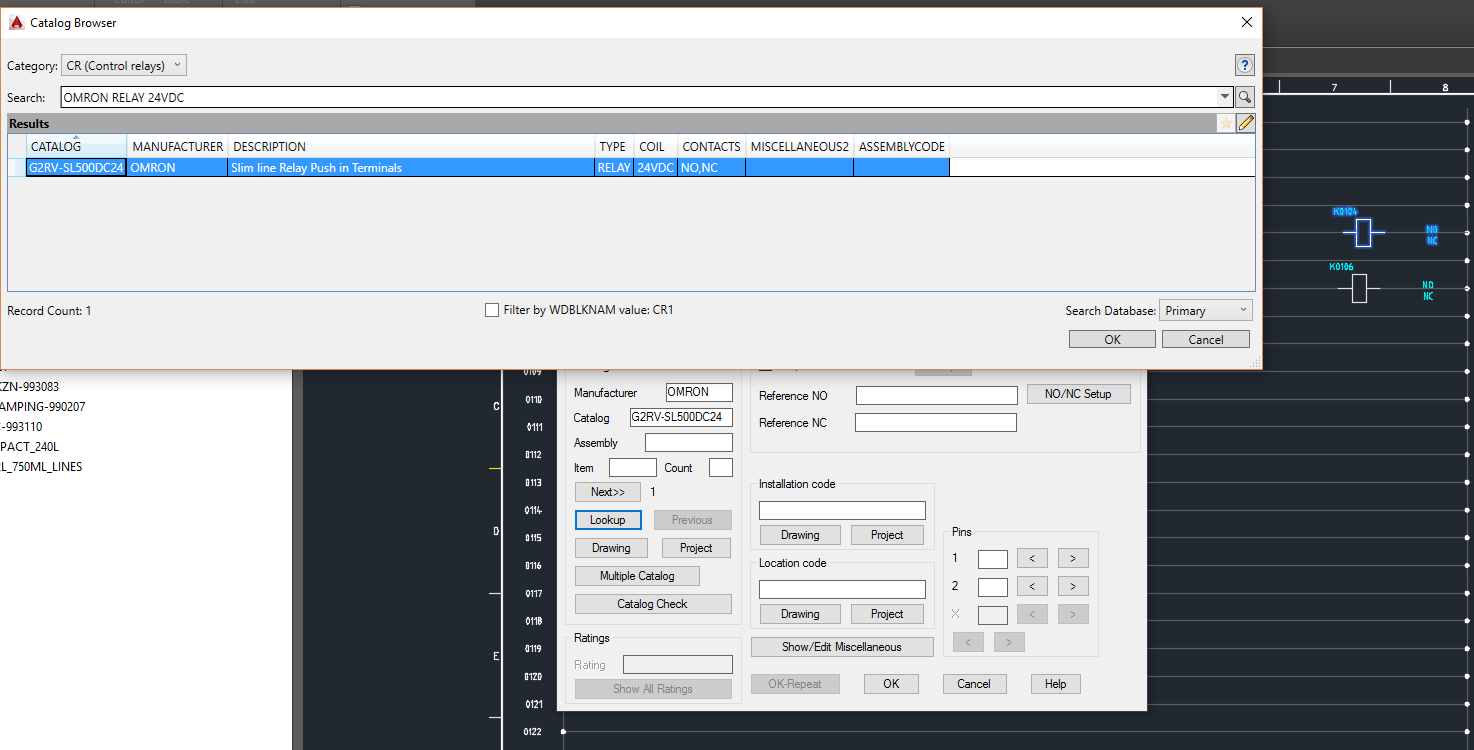Open Help in the component edit dialog
Viewport: 1474px width, 750px height.
pos(1056,684)
